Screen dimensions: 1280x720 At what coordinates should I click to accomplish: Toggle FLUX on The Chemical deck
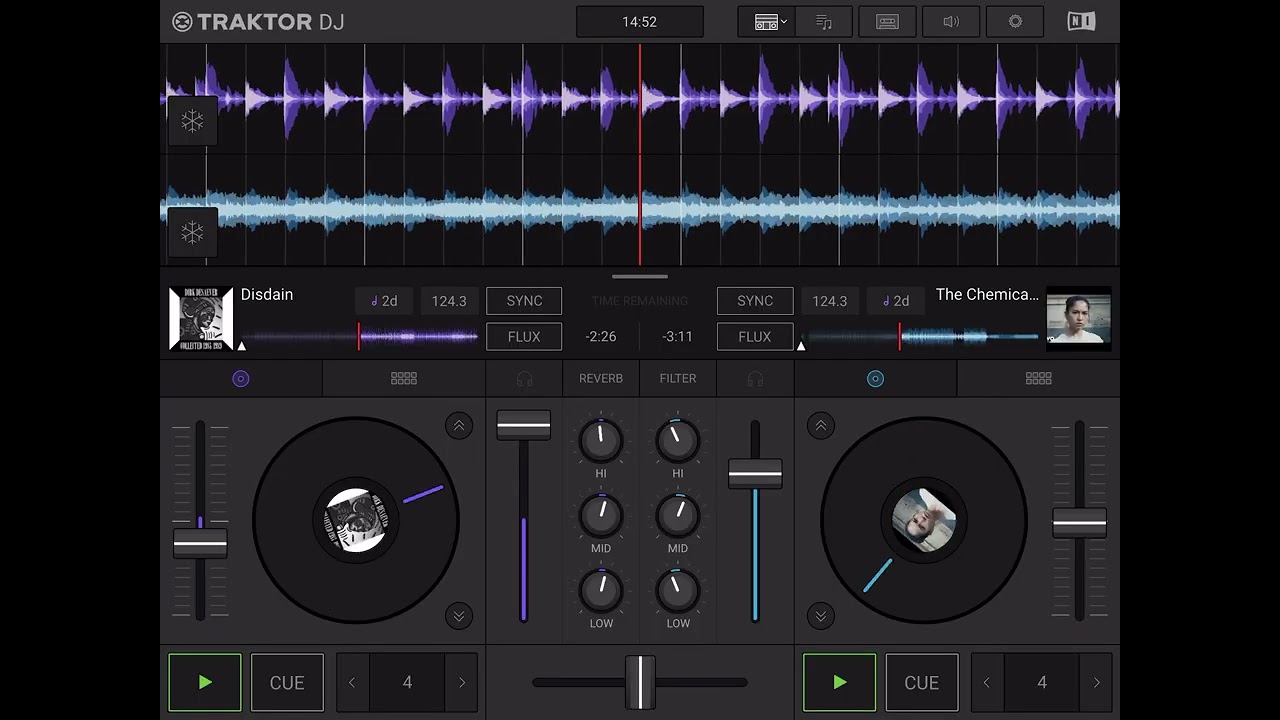pos(755,337)
